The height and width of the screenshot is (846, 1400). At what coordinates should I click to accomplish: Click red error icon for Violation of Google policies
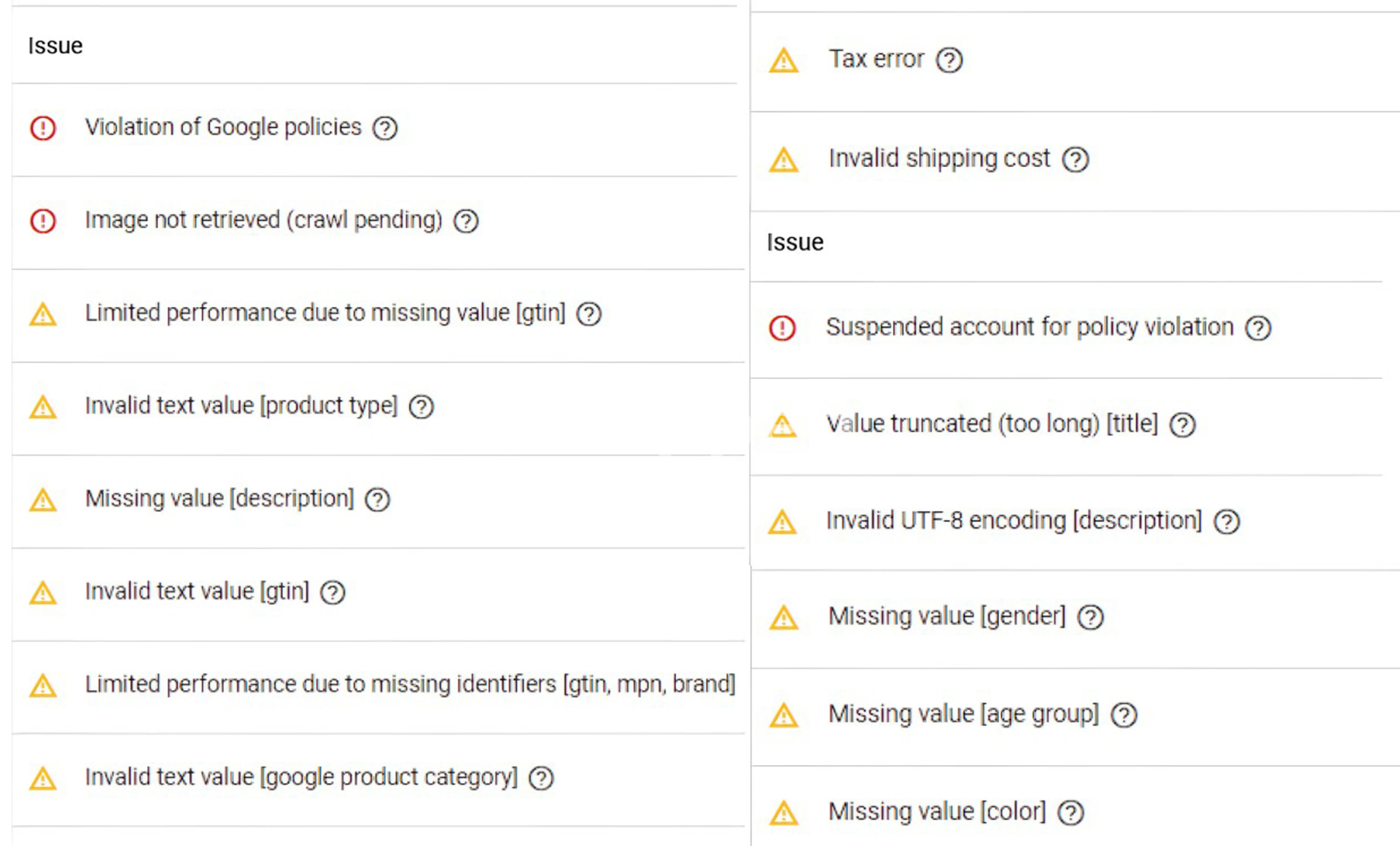(x=43, y=128)
